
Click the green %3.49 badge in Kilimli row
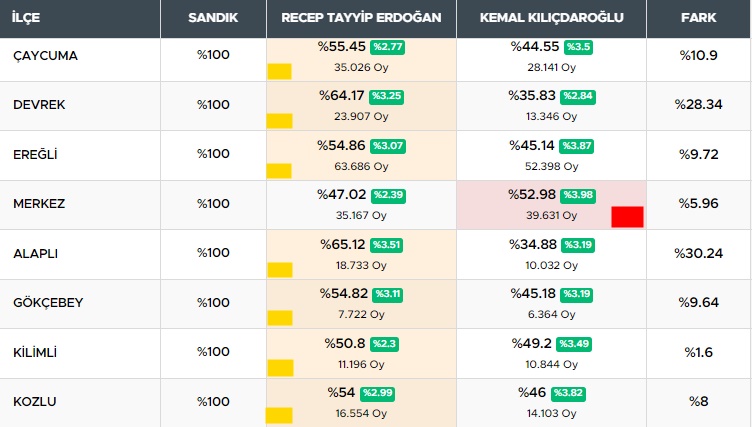(578, 344)
